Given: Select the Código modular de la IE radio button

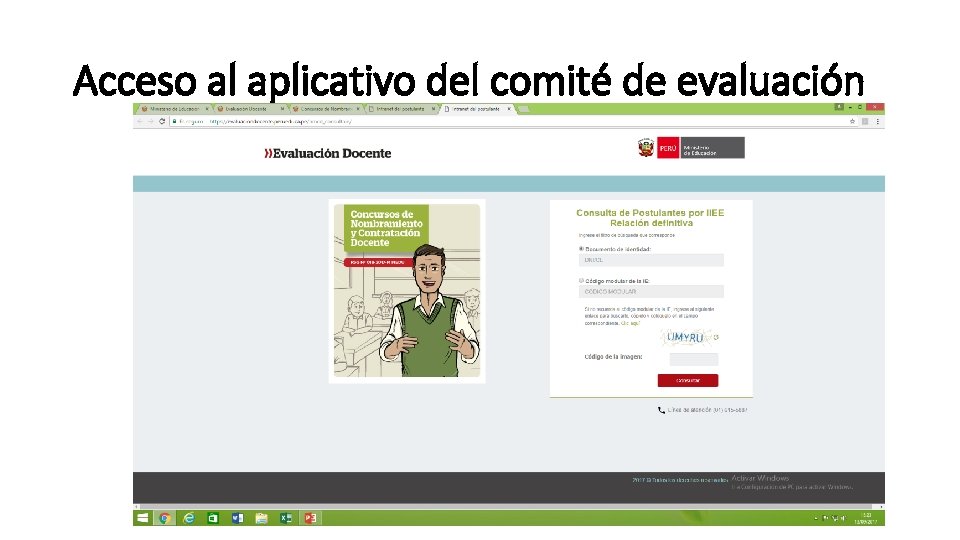Looking at the screenshot, I should click(581, 280).
